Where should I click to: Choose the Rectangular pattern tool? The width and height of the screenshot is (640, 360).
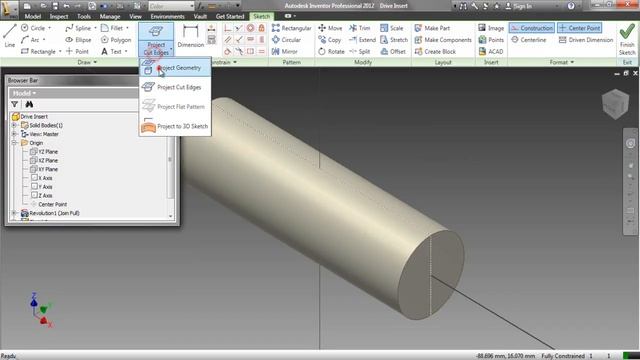291,28
